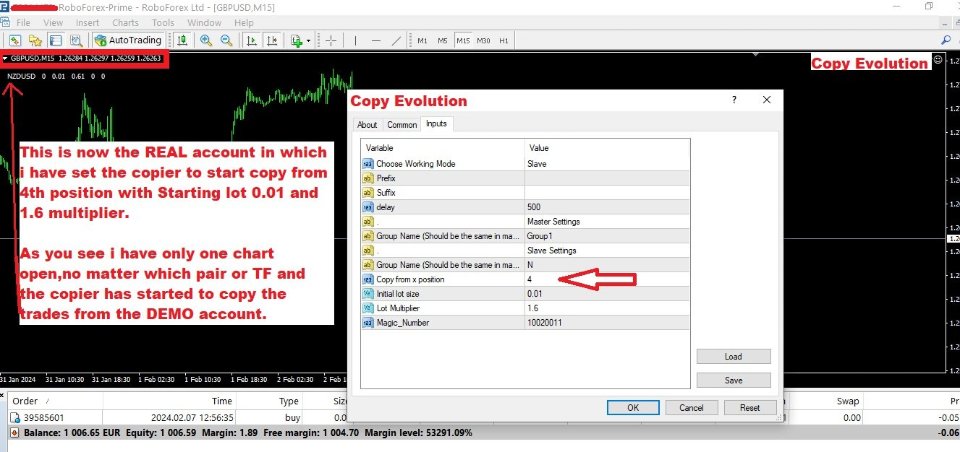Select the Magic_Number value 10020011
960x452 pixels.
tap(607, 323)
